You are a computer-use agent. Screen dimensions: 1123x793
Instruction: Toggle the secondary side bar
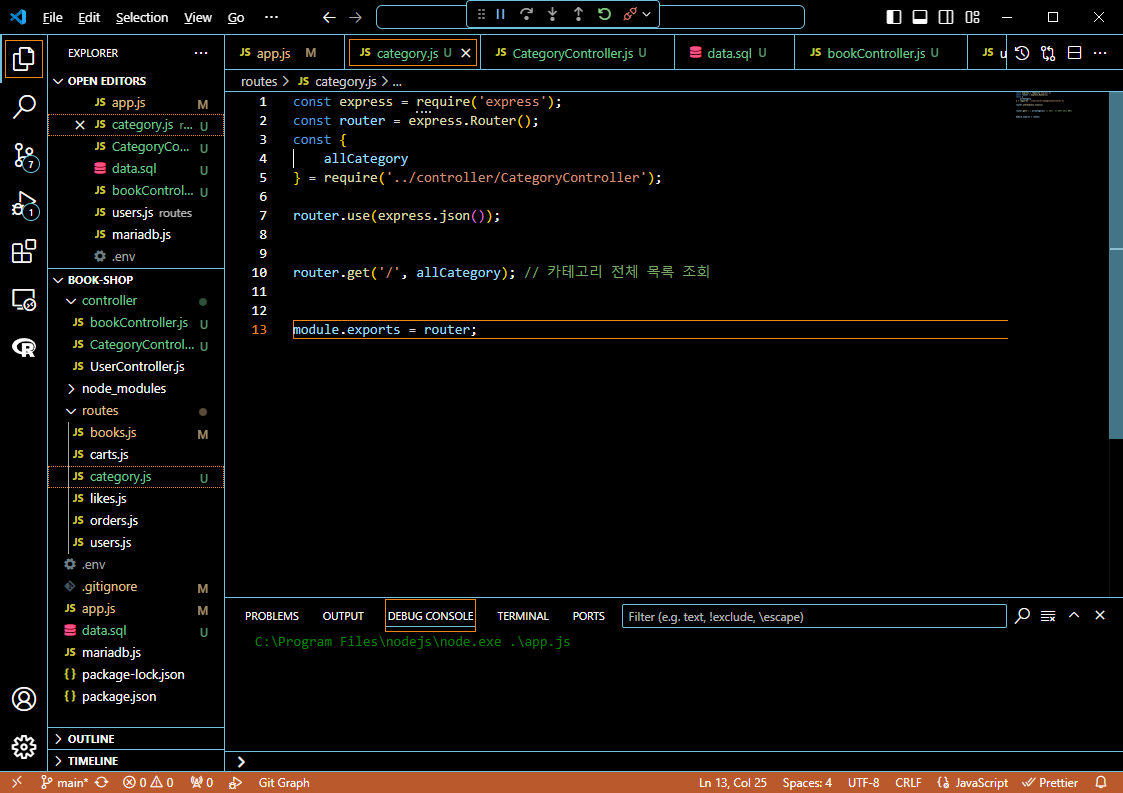point(945,17)
